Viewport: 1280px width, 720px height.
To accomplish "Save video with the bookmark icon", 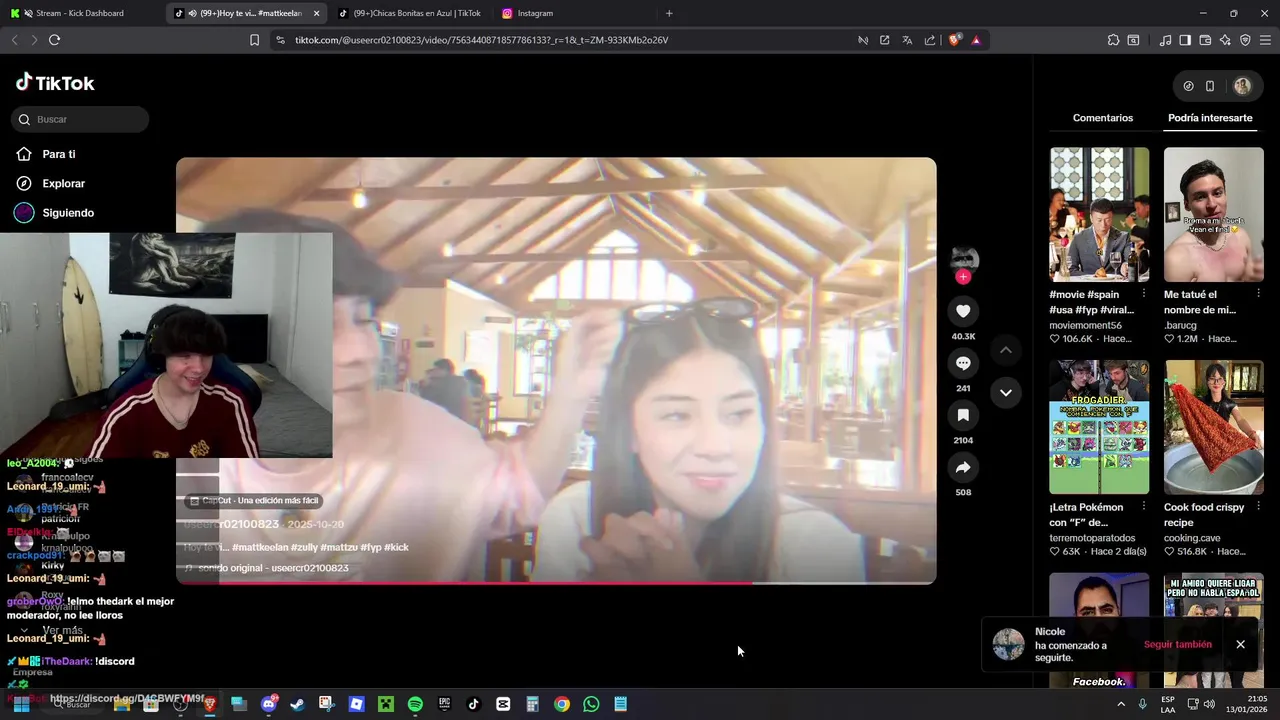I will [963, 415].
